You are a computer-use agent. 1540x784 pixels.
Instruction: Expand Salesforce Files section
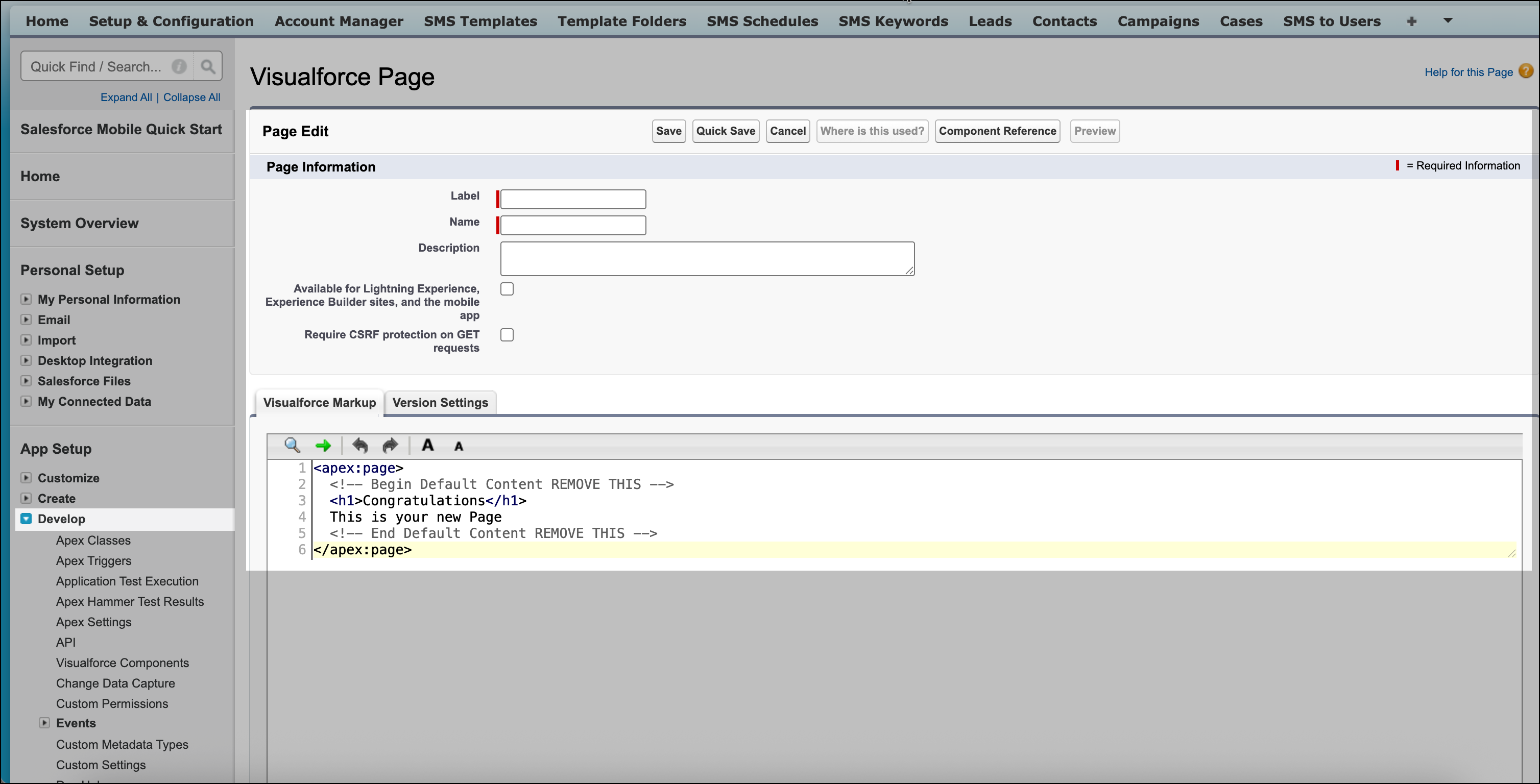(x=26, y=380)
